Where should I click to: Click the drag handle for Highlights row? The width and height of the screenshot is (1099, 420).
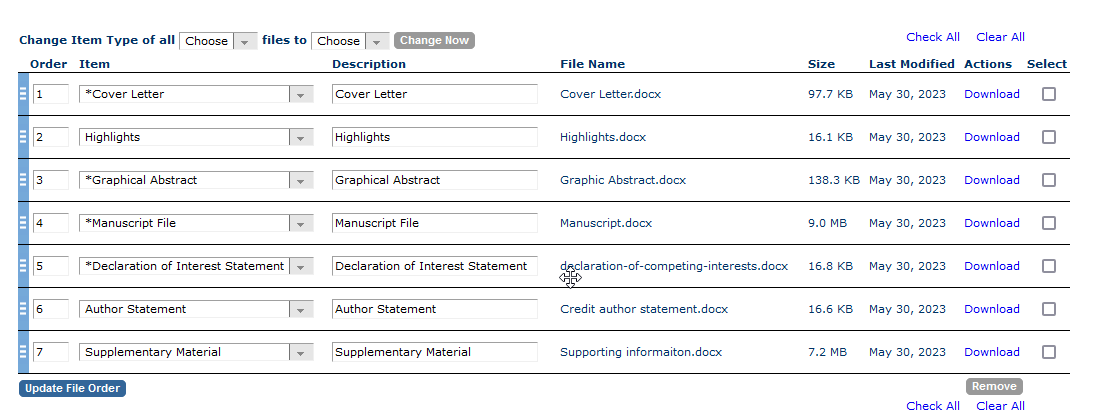tap(23, 137)
